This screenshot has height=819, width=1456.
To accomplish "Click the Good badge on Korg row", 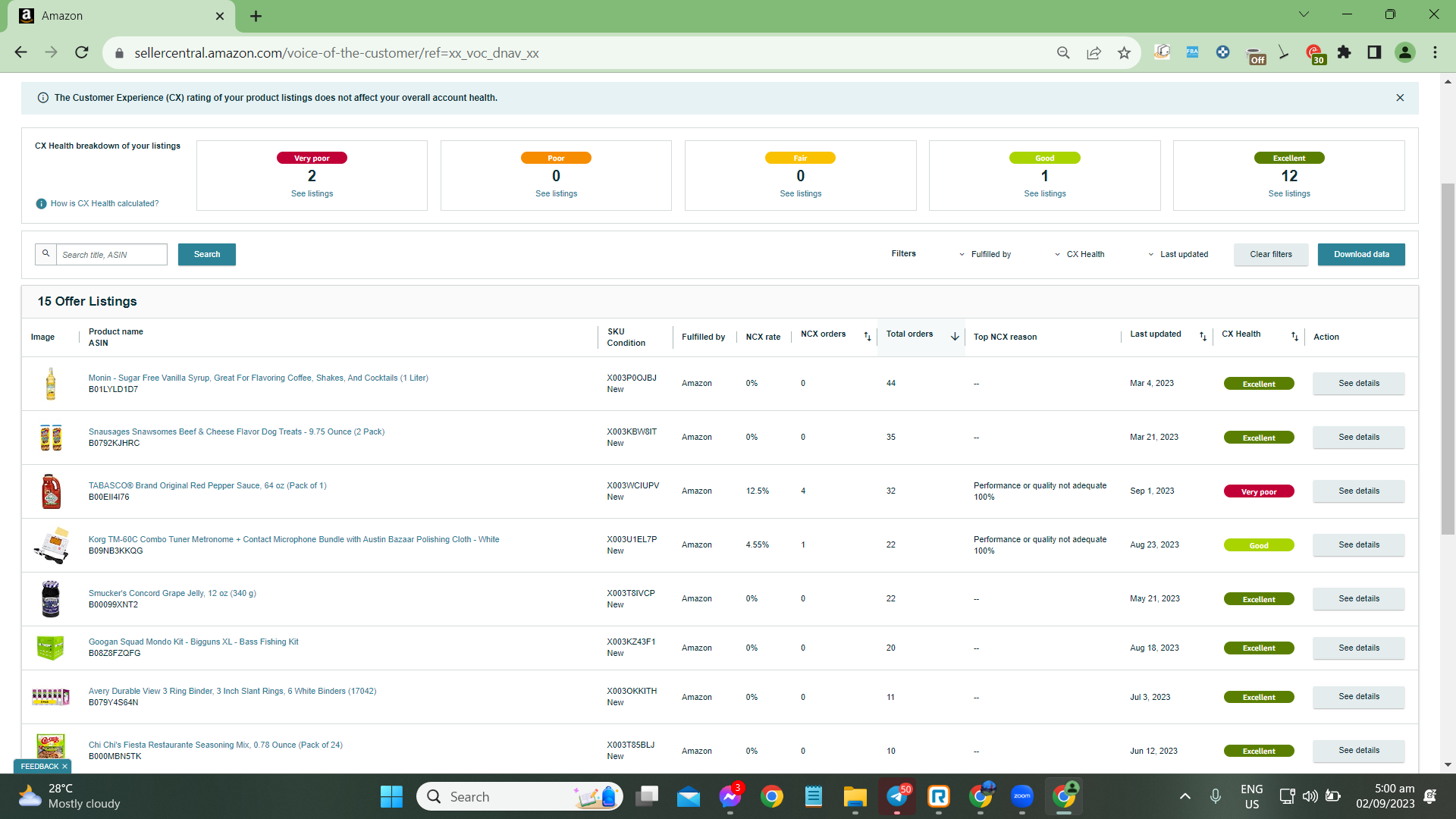I will (x=1259, y=545).
